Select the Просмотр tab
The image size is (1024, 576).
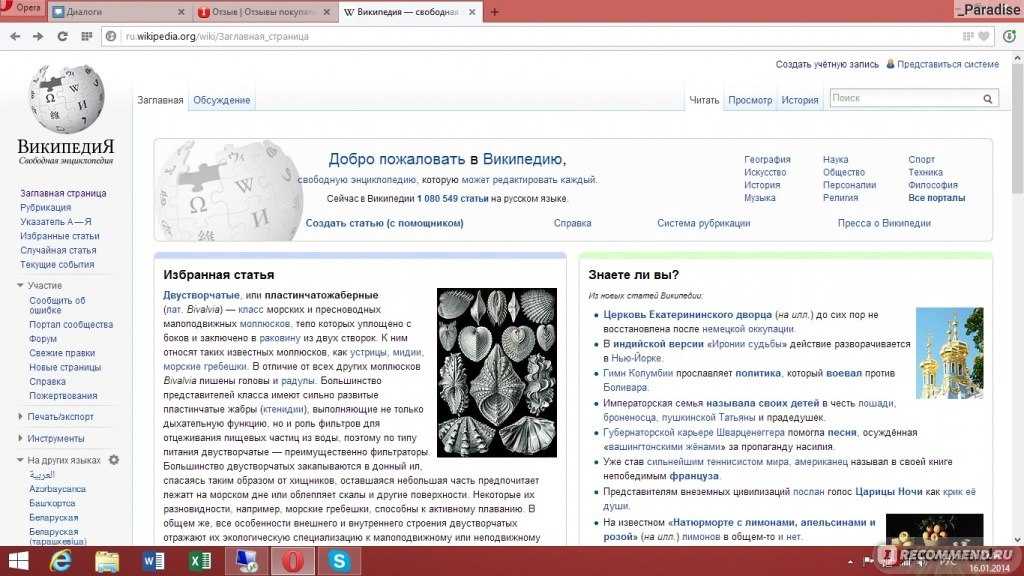click(750, 100)
